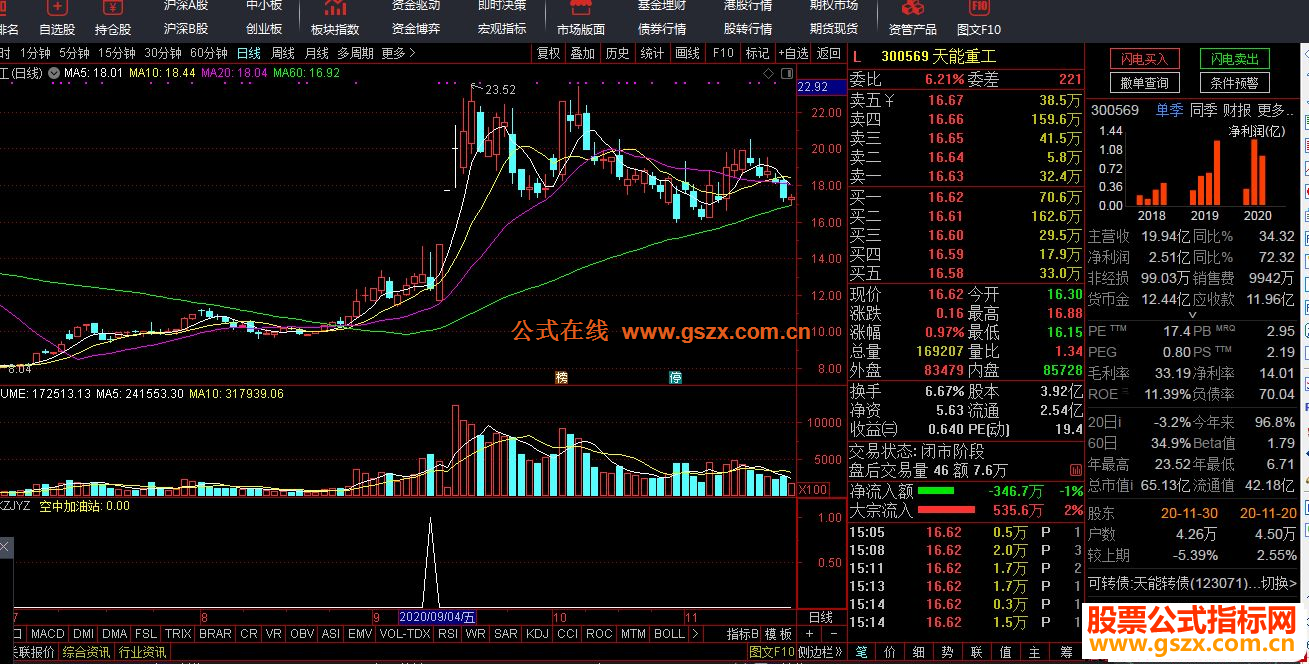The height and width of the screenshot is (664, 1309).
Task: Select the 筹 chip distribution tab
Action: point(1066,652)
